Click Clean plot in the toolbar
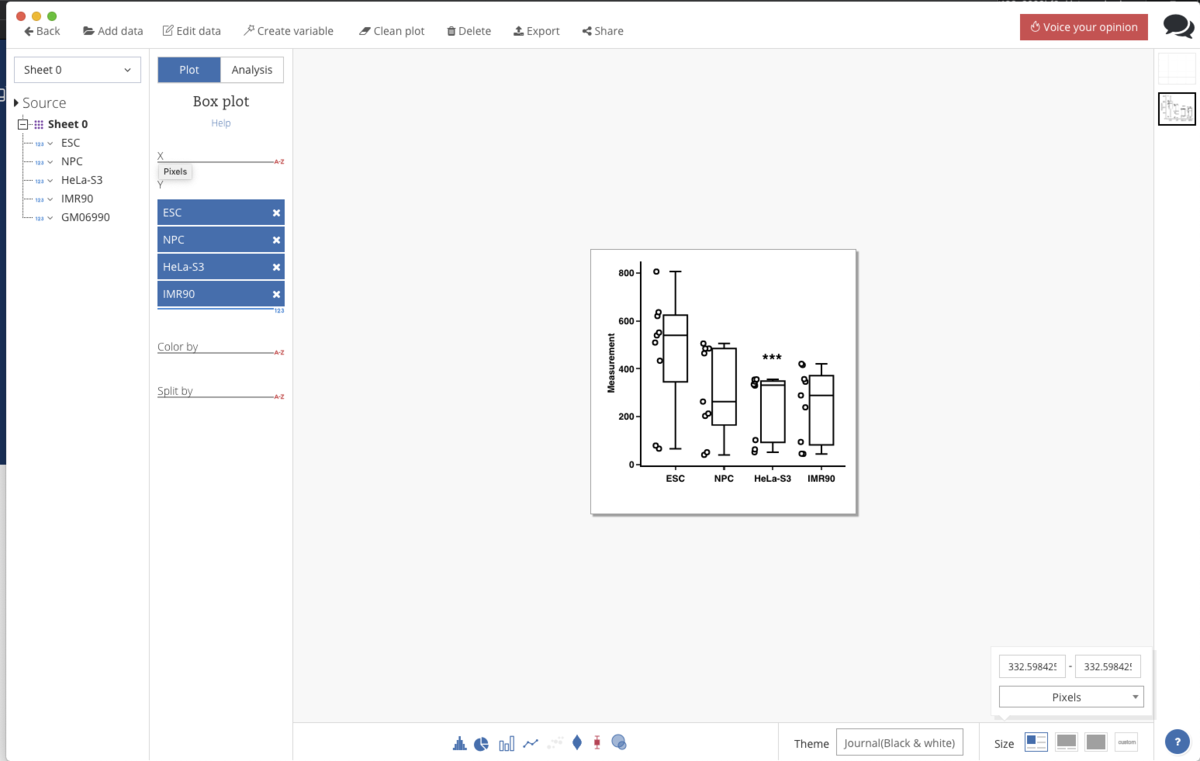Viewport: 1200px width, 761px height. [392, 31]
